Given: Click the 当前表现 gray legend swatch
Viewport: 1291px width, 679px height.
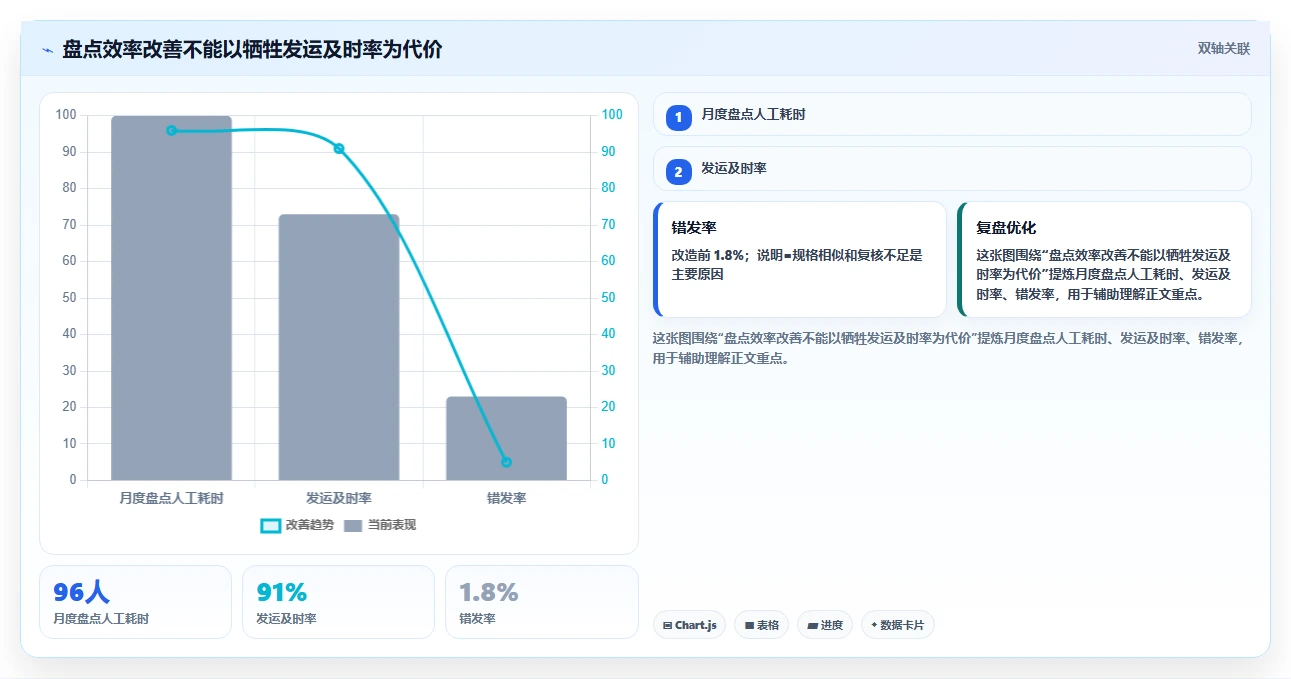Looking at the screenshot, I should (x=353, y=525).
